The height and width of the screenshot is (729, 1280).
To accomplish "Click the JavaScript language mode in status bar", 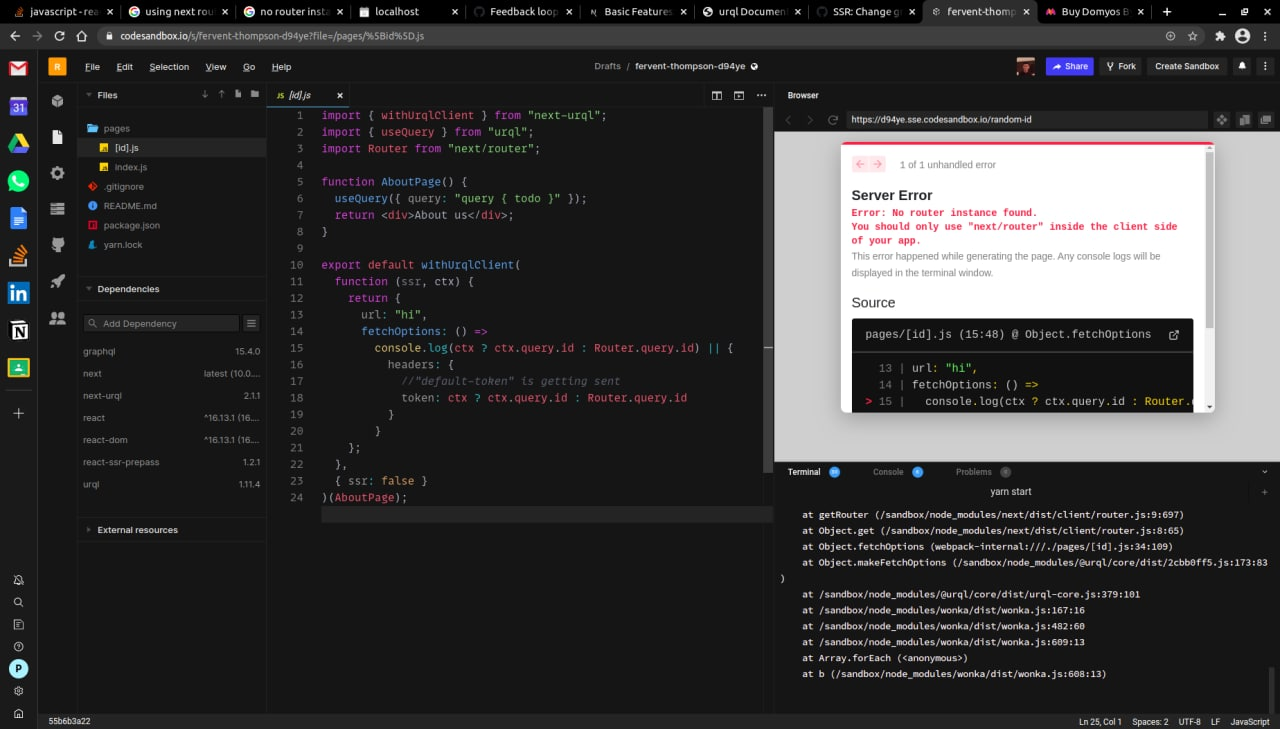I will pos(1249,721).
